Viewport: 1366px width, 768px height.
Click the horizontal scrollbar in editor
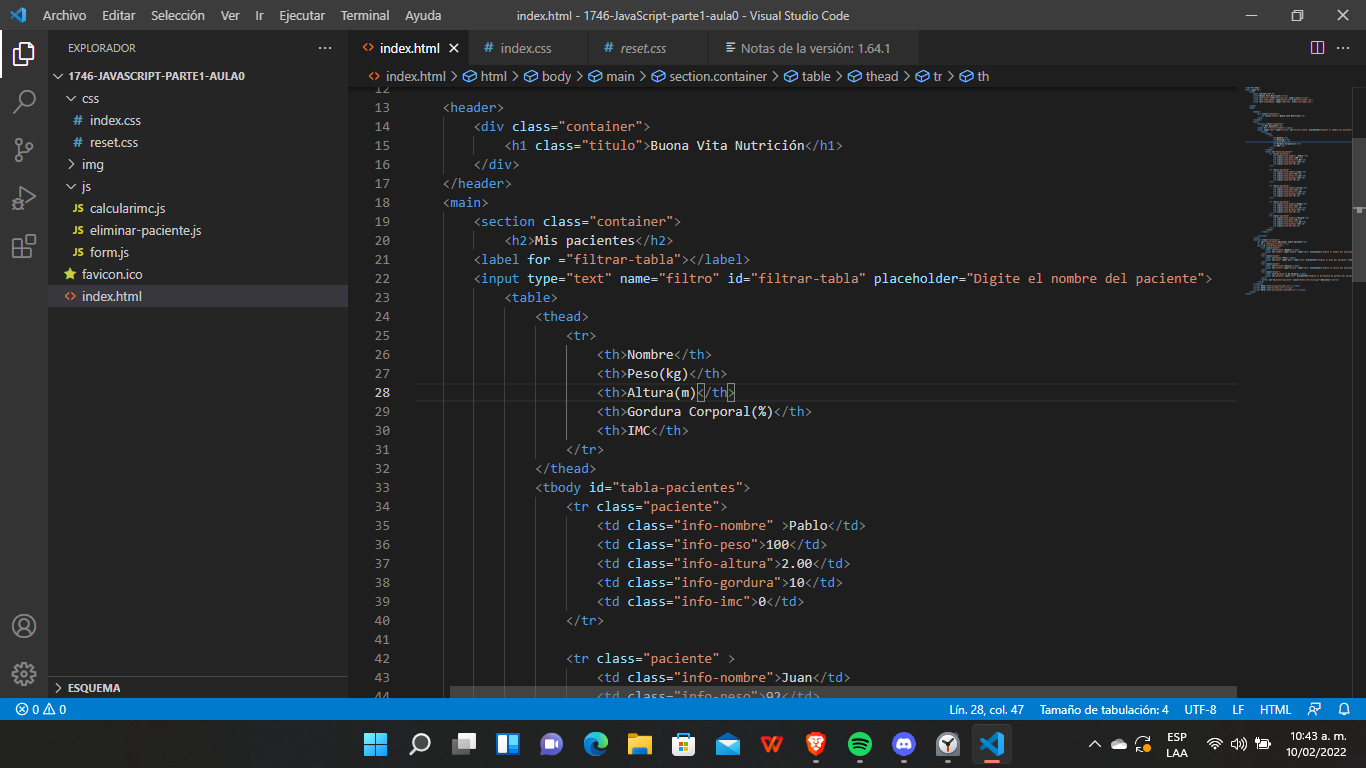[x=843, y=692]
